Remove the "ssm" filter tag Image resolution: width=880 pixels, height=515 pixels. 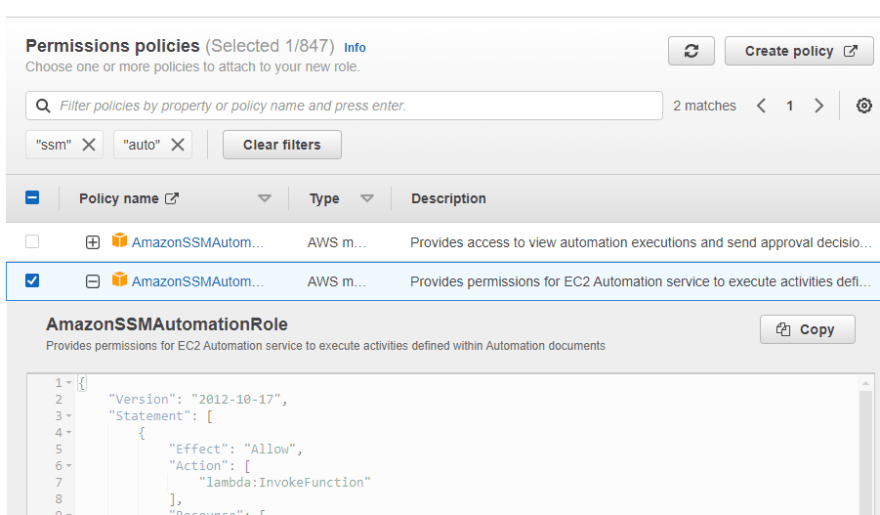coord(89,145)
